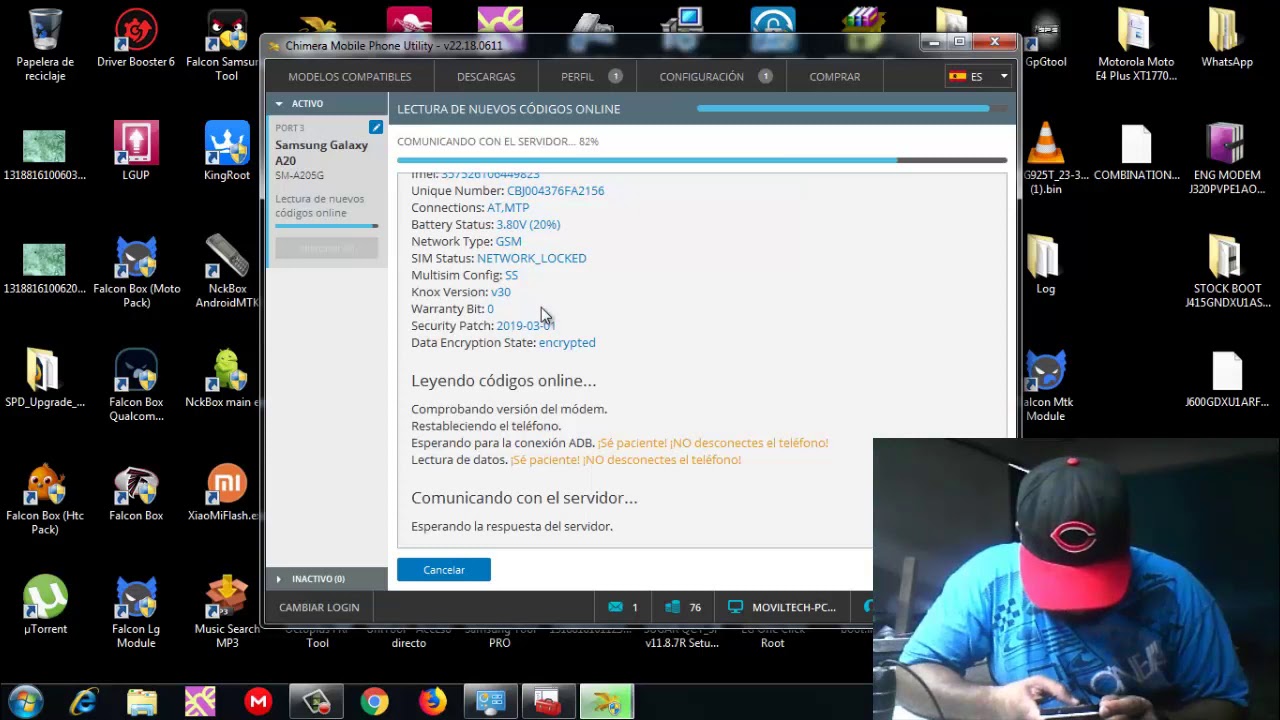This screenshot has height=720, width=1280.
Task: Click the Esperando la respuesta del servidor line
Action: 512,526
